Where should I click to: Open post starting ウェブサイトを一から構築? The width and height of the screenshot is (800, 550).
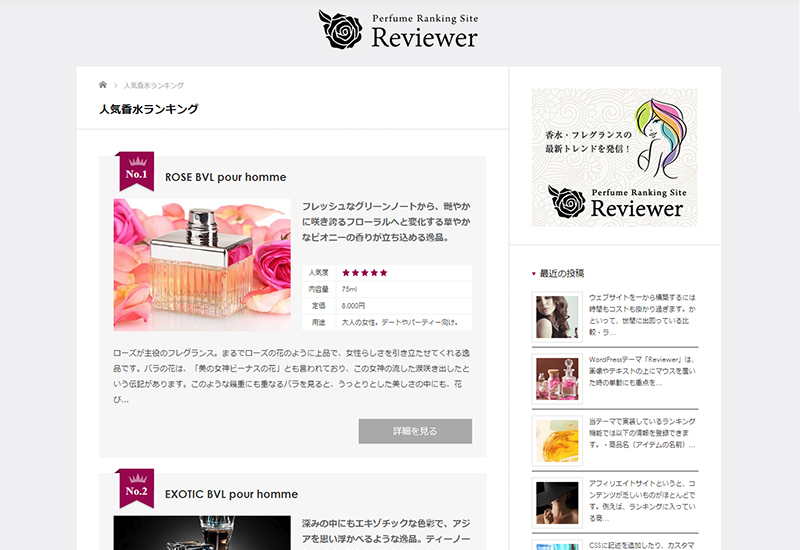point(642,315)
